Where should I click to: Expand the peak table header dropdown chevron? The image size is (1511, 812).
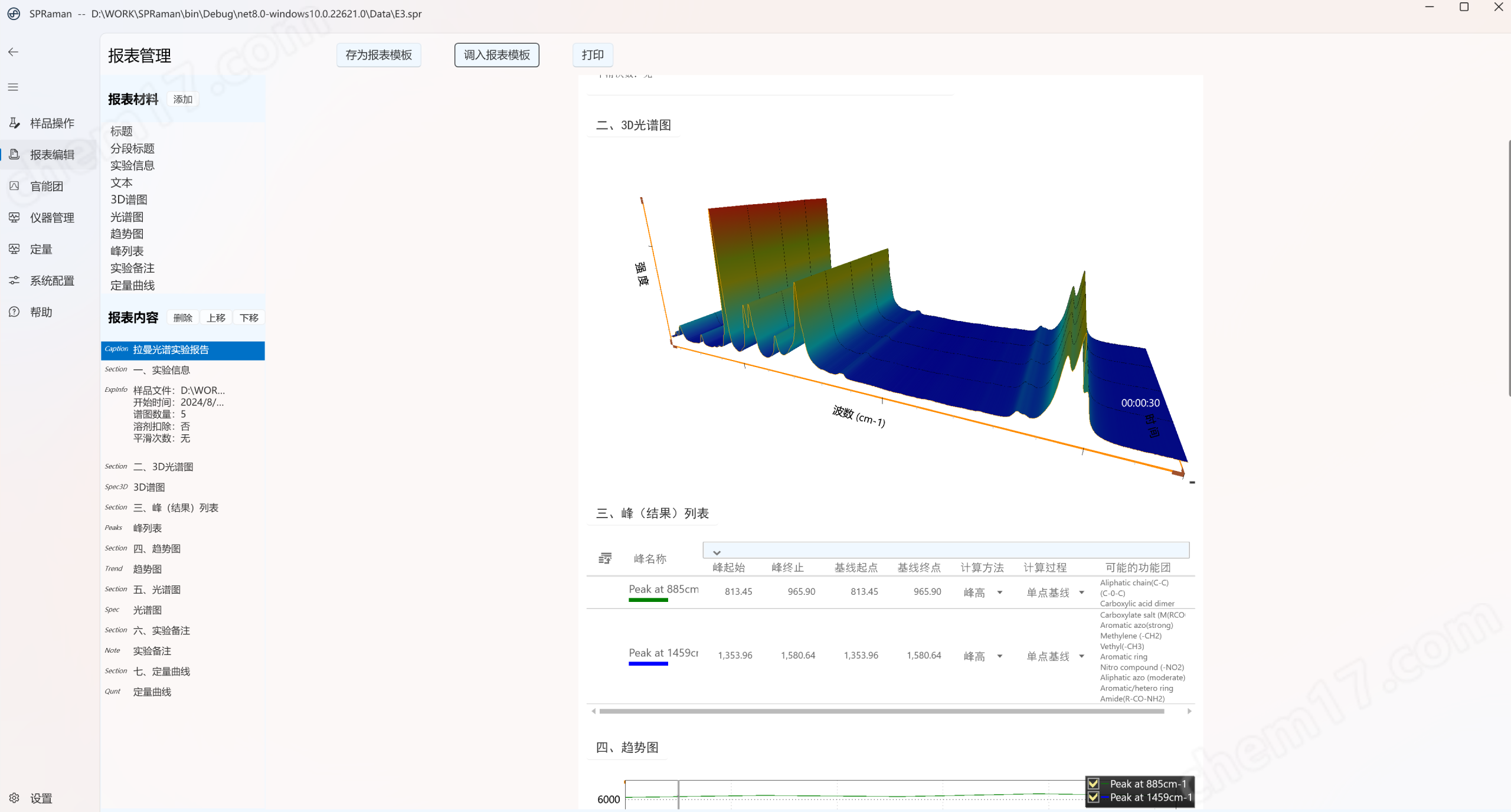click(x=717, y=552)
